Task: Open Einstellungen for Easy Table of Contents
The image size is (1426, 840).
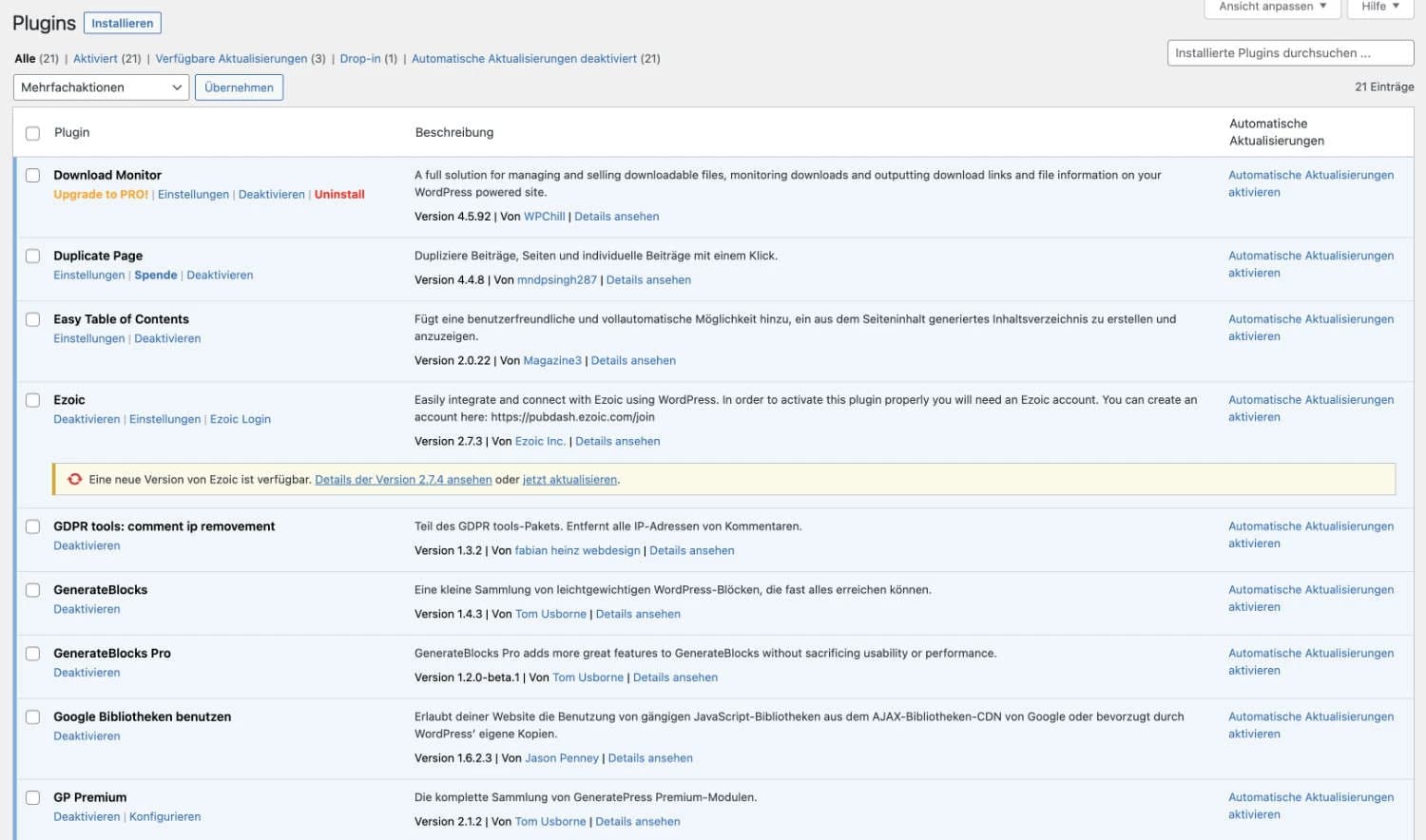Action: (88, 339)
